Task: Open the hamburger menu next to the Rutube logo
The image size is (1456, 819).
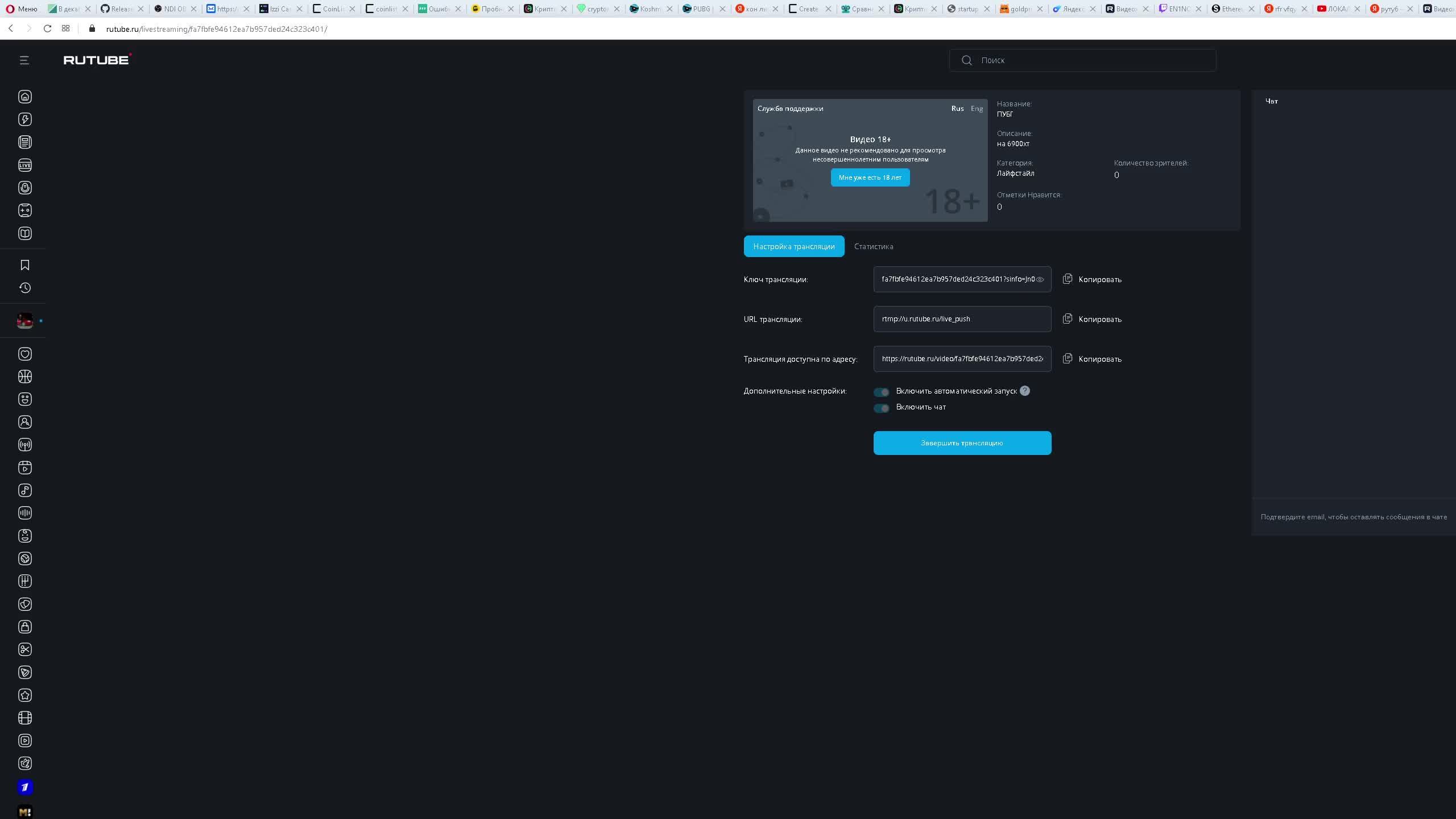Action: [x=24, y=60]
